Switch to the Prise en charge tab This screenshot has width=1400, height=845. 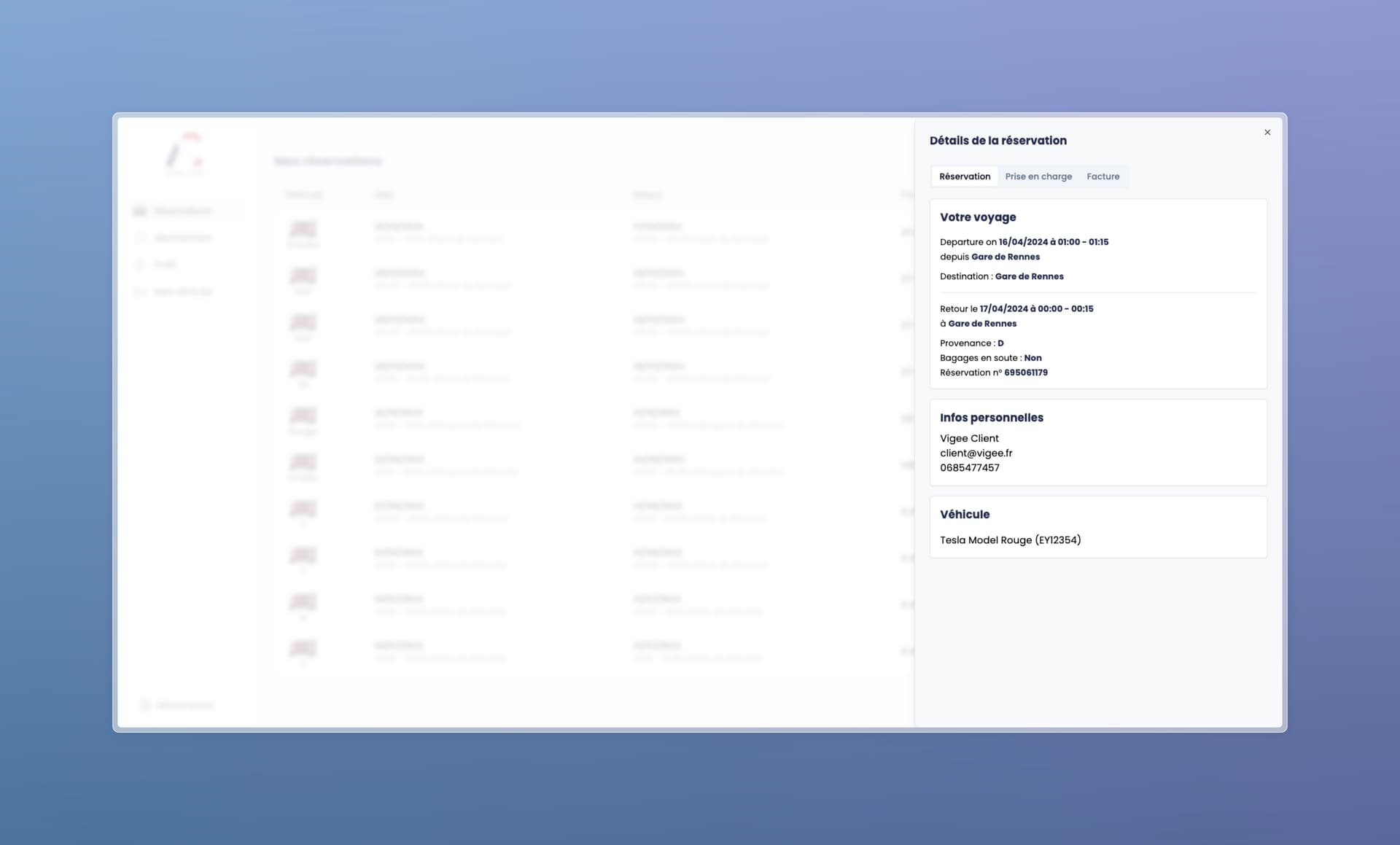[1038, 176]
